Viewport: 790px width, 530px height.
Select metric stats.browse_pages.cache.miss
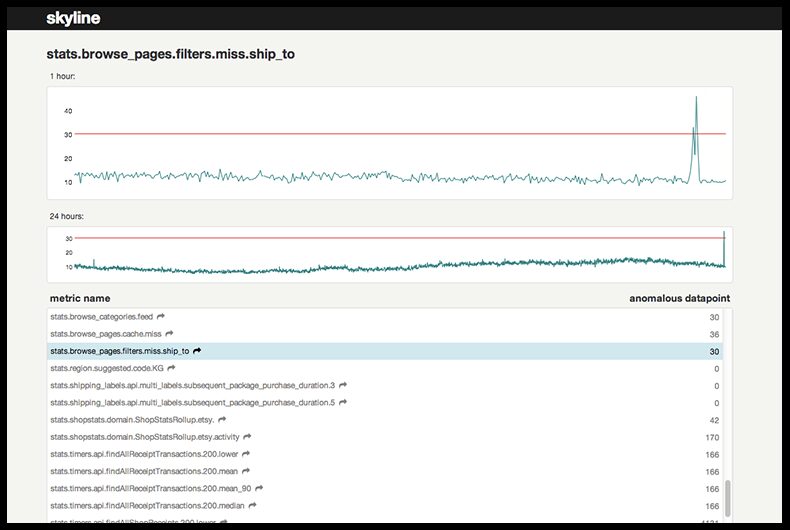[x=106, y=334]
